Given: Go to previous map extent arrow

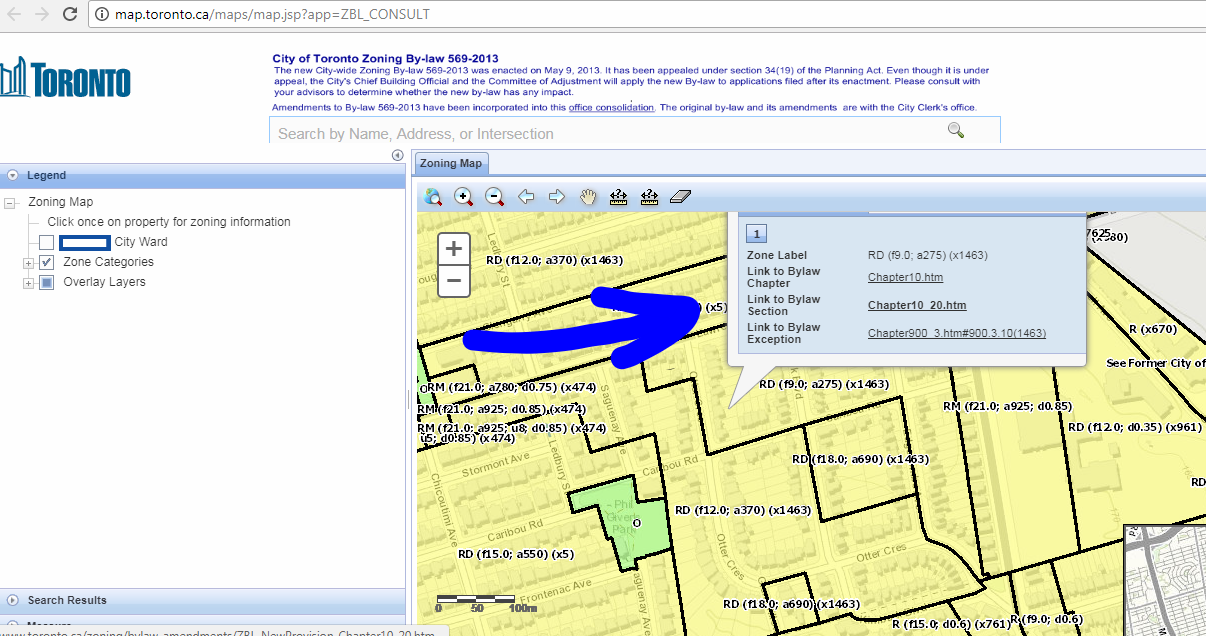Looking at the screenshot, I should click(526, 197).
